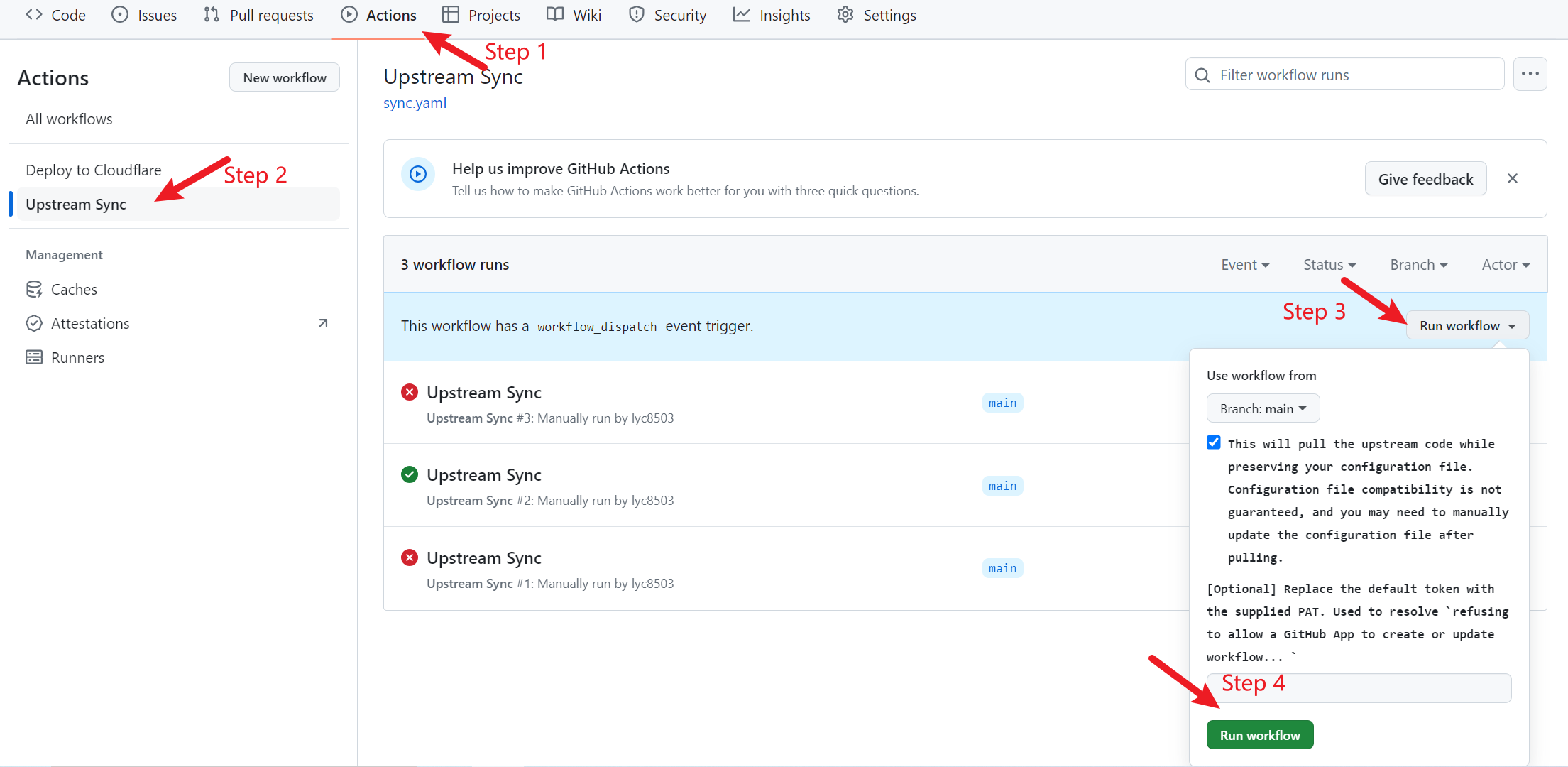This screenshot has width=1568, height=767.
Task: Click the "Use workflow from" label
Action: [1261, 375]
